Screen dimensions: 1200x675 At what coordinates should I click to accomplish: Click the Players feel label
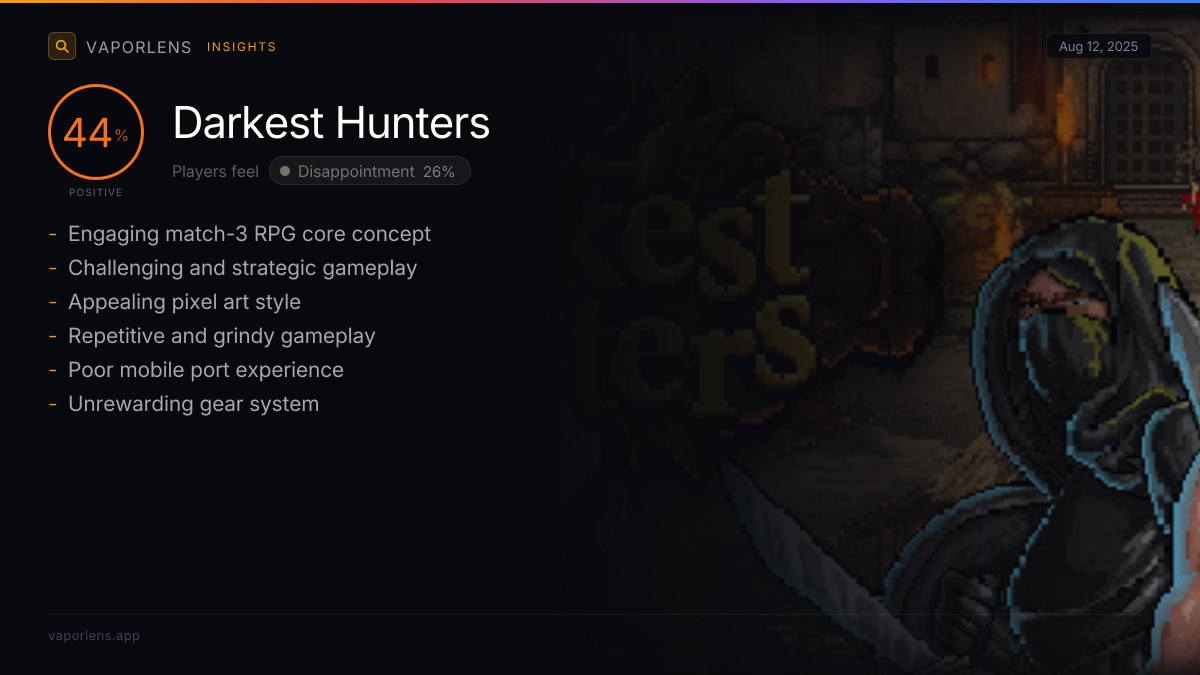pyautogui.click(x=215, y=171)
